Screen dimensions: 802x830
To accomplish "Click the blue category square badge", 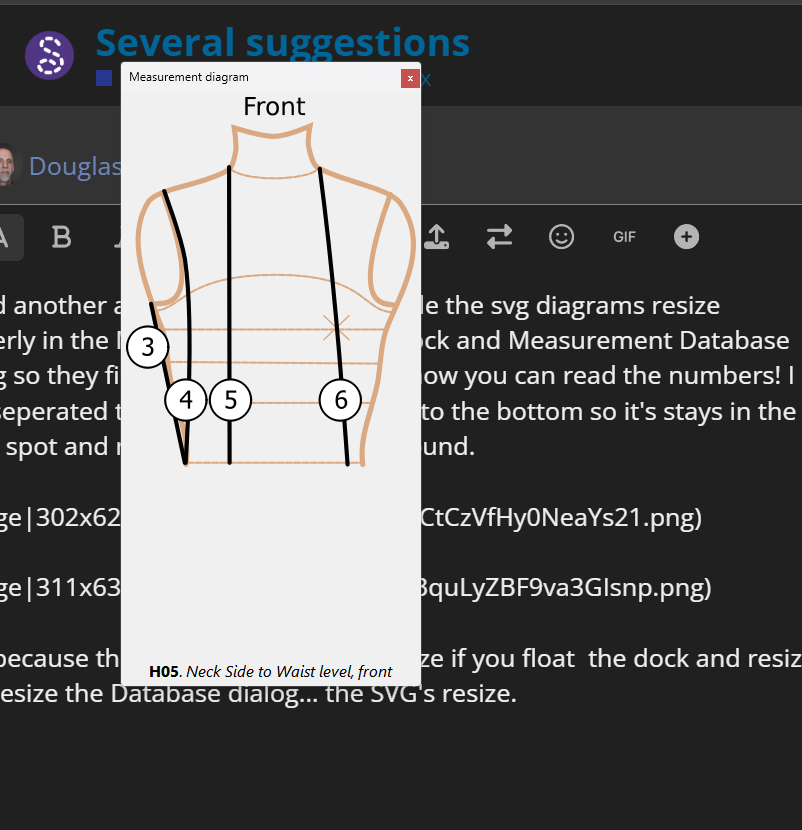I will (104, 78).
